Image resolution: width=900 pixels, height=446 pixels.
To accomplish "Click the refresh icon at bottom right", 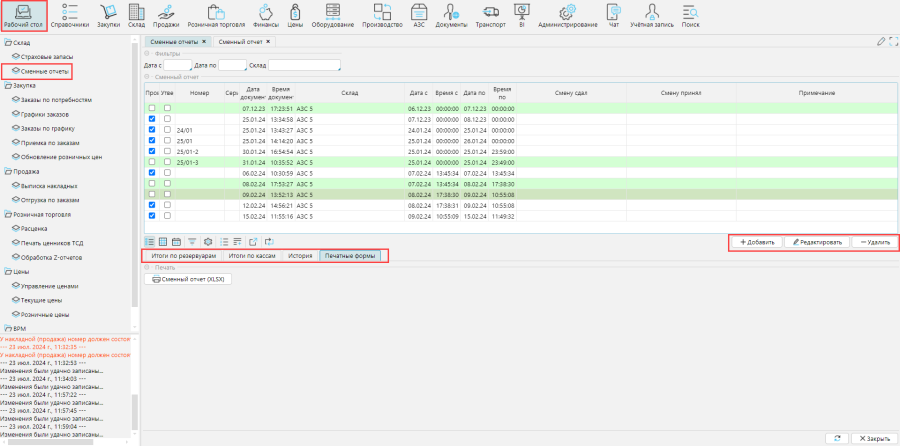I will pos(836,438).
